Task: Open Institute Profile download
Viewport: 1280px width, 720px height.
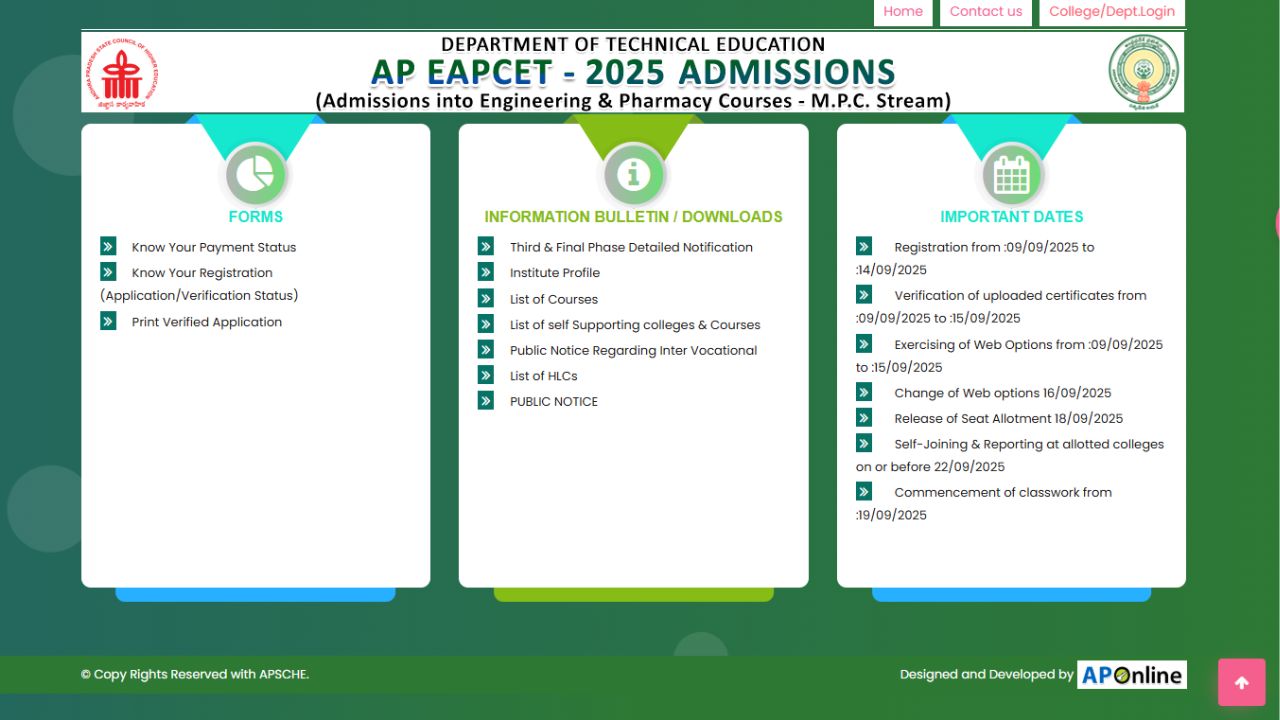Action: point(555,273)
